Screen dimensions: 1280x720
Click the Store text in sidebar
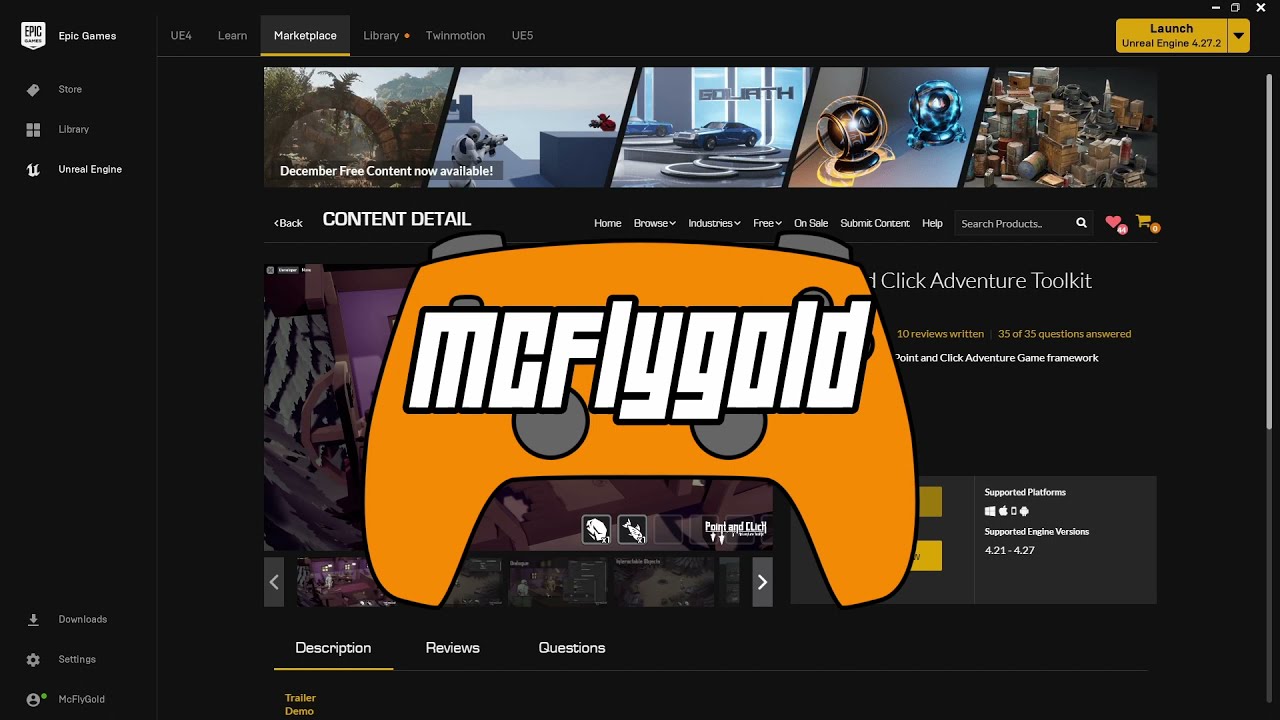click(70, 90)
